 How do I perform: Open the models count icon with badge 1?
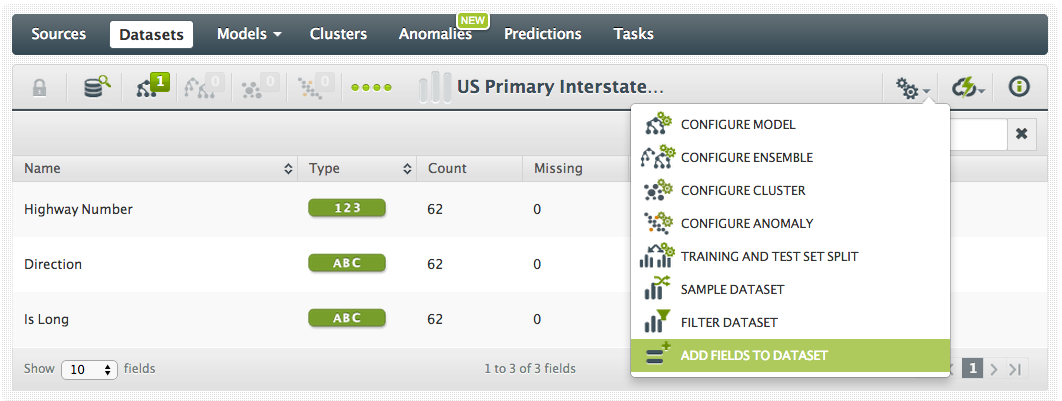click(152, 87)
